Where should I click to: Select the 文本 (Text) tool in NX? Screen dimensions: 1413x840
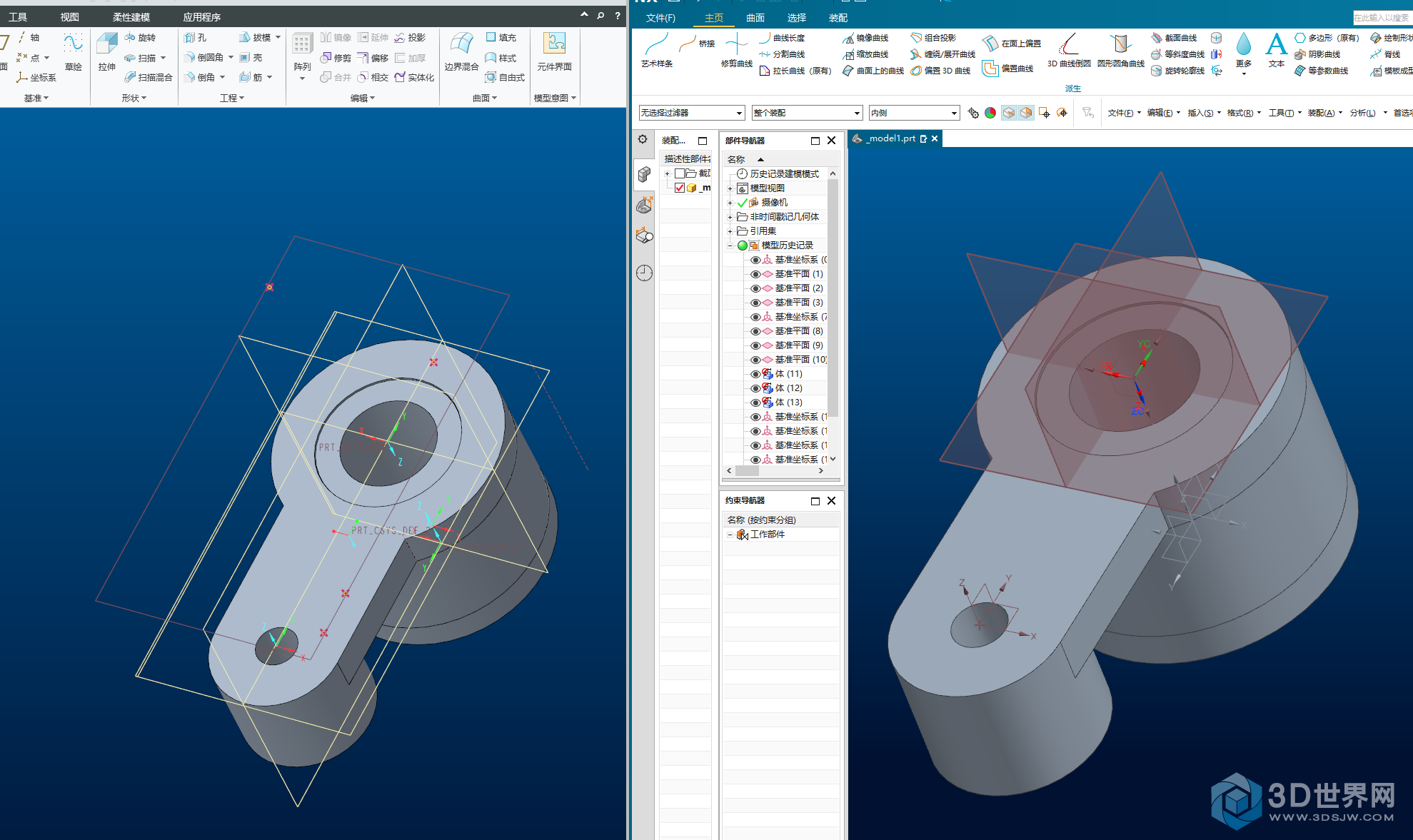1276,50
